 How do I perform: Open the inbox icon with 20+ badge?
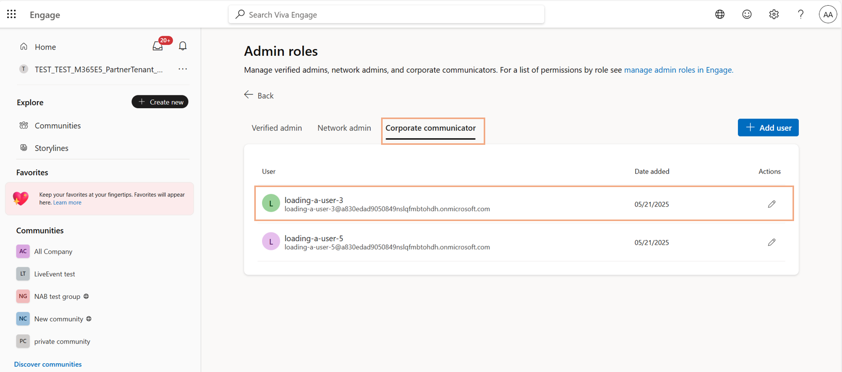point(158,47)
